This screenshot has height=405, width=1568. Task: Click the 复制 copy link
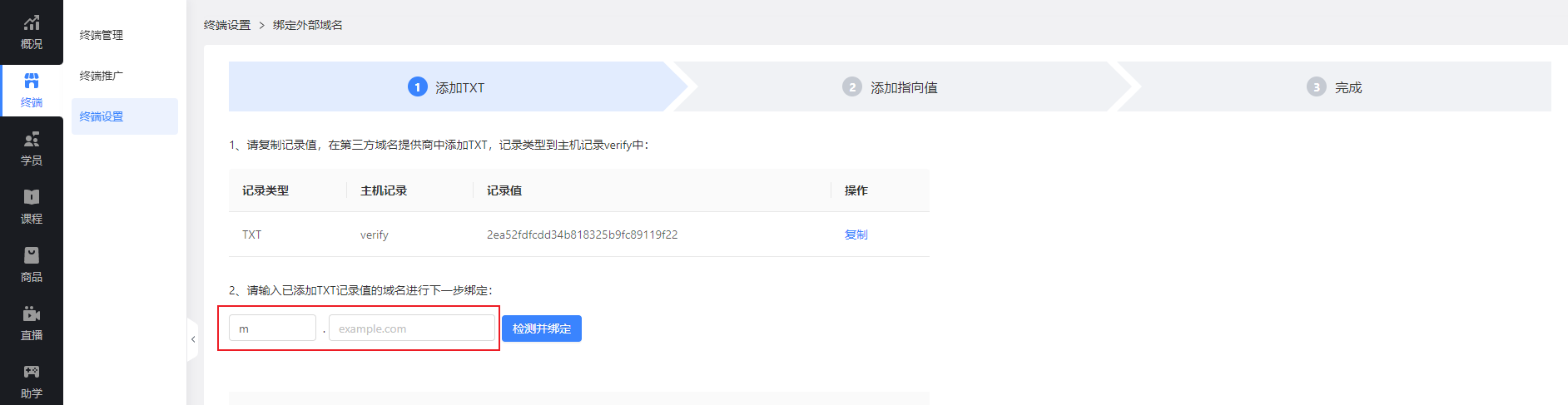[856, 235]
